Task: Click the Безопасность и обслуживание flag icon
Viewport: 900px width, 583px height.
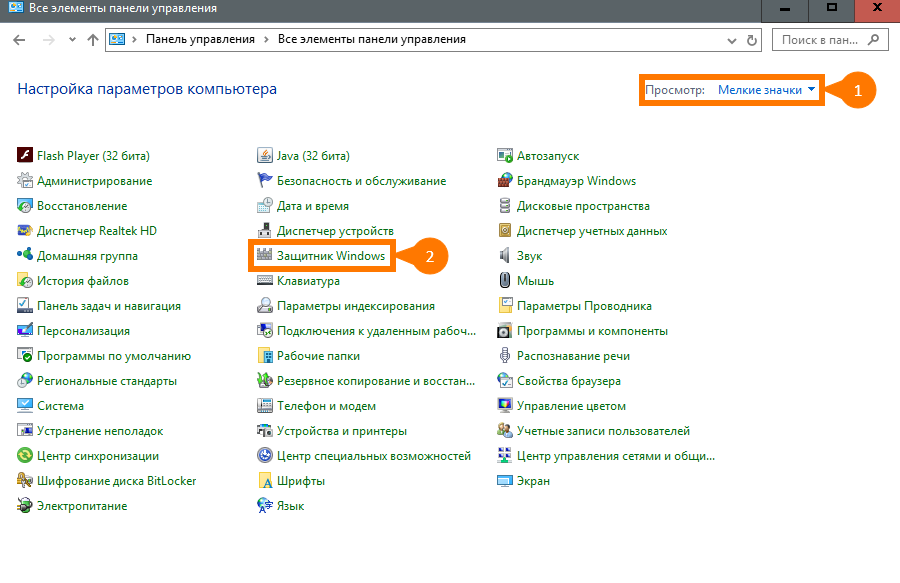Action: click(x=265, y=181)
